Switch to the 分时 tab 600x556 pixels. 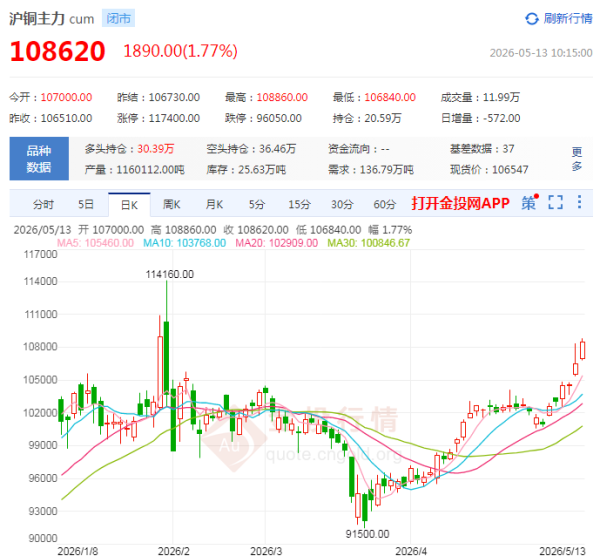point(43,204)
